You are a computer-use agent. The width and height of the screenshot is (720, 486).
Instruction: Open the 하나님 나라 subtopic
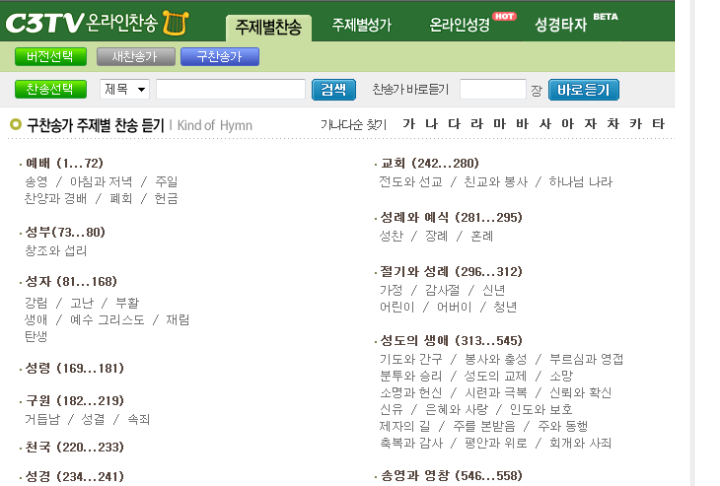tap(581, 181)
